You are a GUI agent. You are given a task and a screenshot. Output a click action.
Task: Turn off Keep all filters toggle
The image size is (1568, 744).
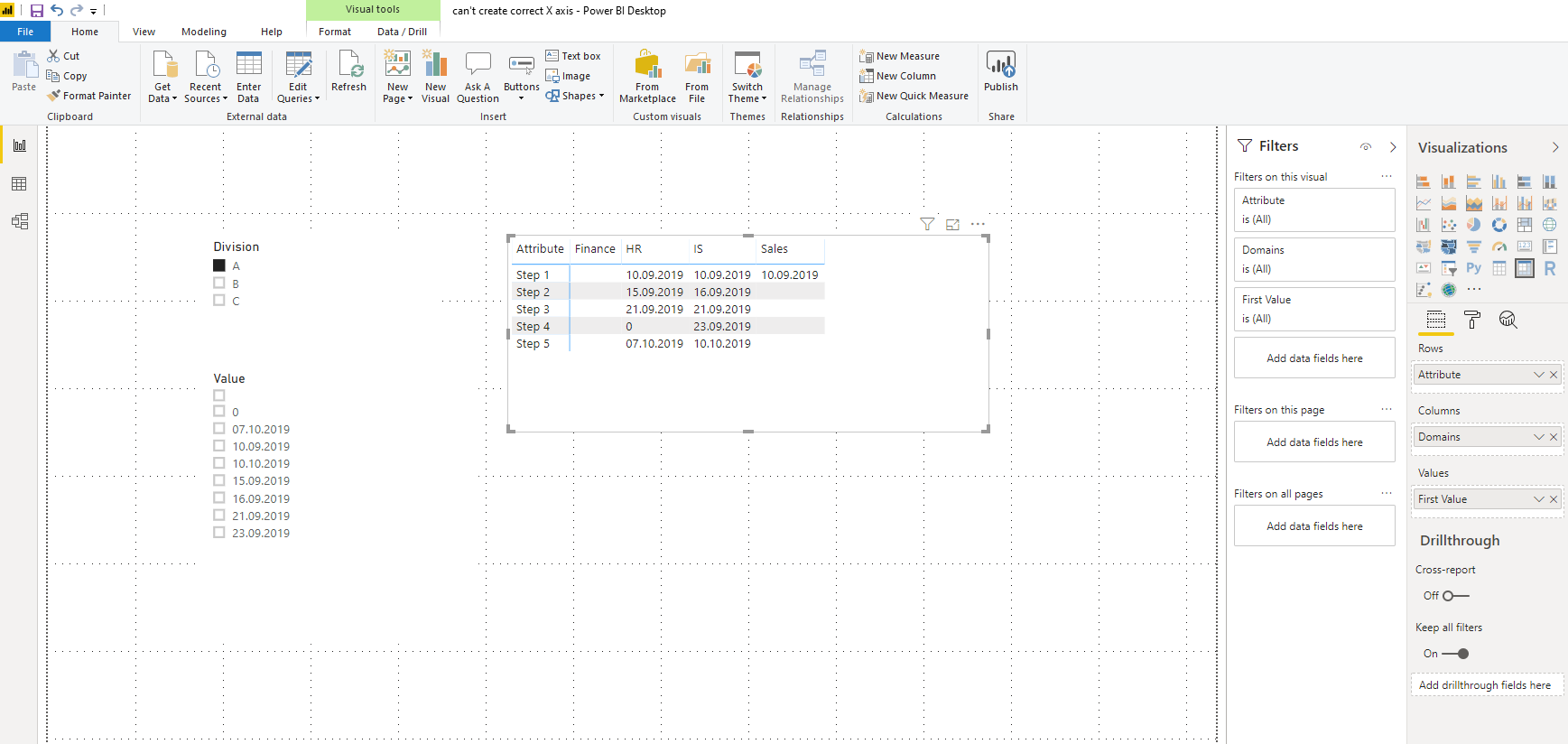pyautogui.click(x=1455, y=654)
